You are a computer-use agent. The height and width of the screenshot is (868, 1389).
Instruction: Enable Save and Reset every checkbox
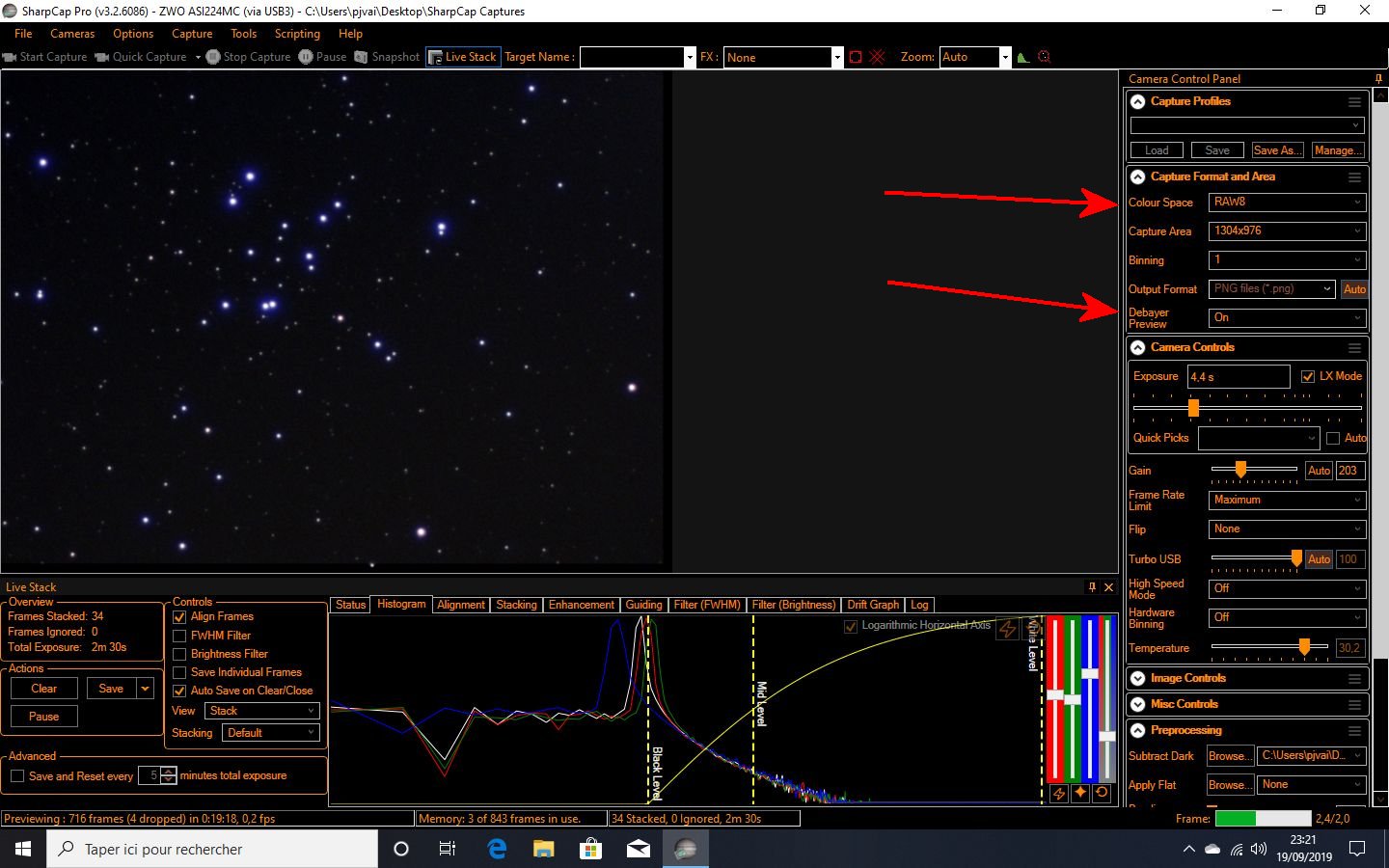(x=17, y=775)
